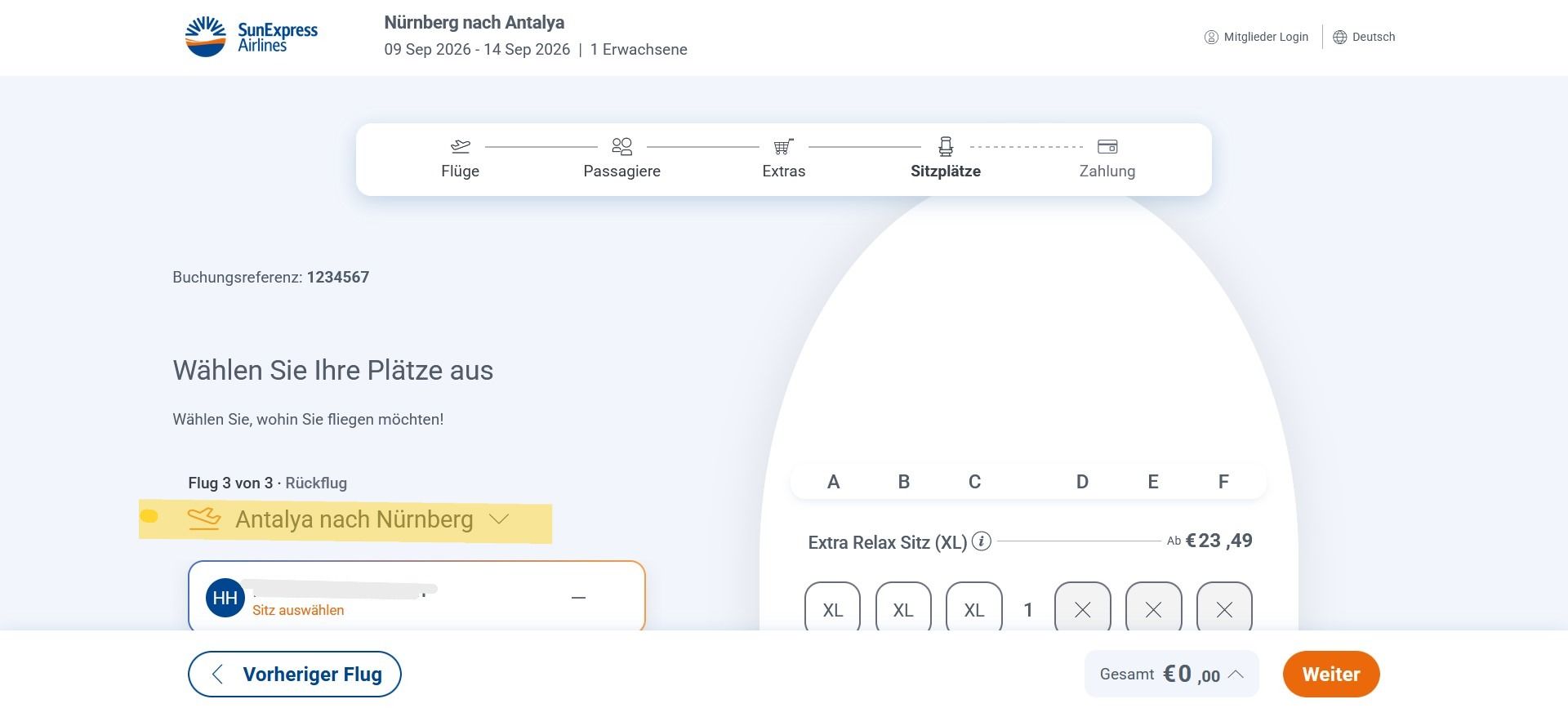Viewport: 1568px width, 717px height.
Task: Click column letter A header
Action: click(833, 482)
